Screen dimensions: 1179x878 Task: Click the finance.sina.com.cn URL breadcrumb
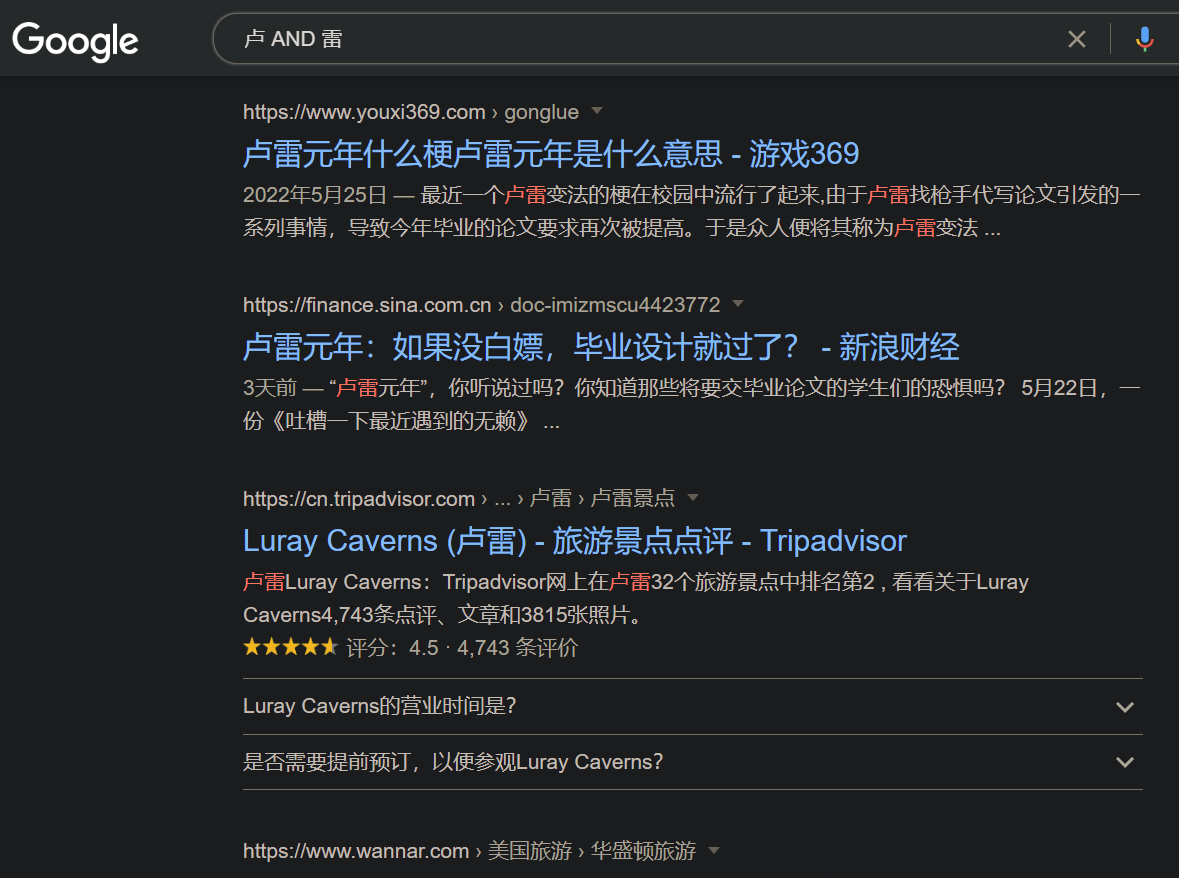click(x=481, y=304)
